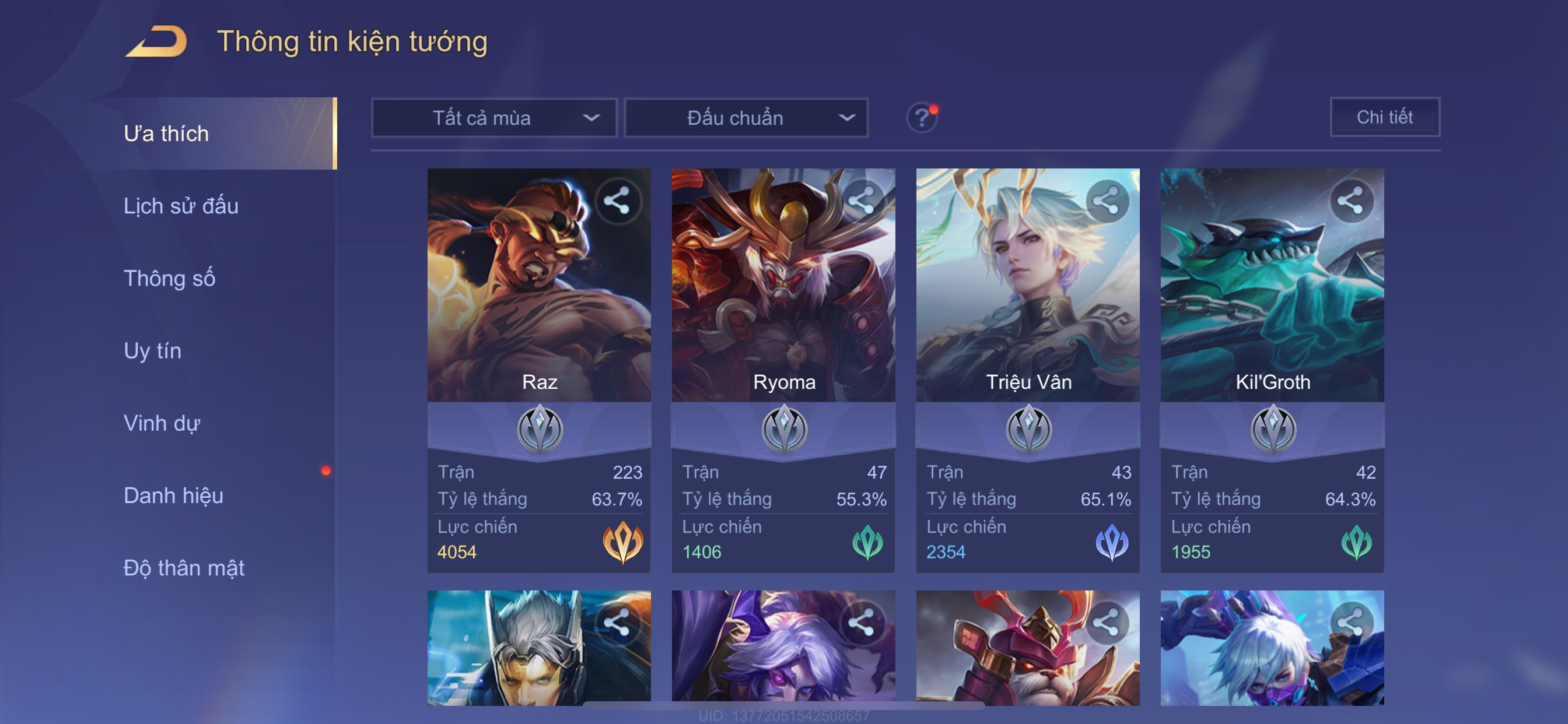Open the question mark help icon
The image size is (1568, 724).
(x=922, y=117)
